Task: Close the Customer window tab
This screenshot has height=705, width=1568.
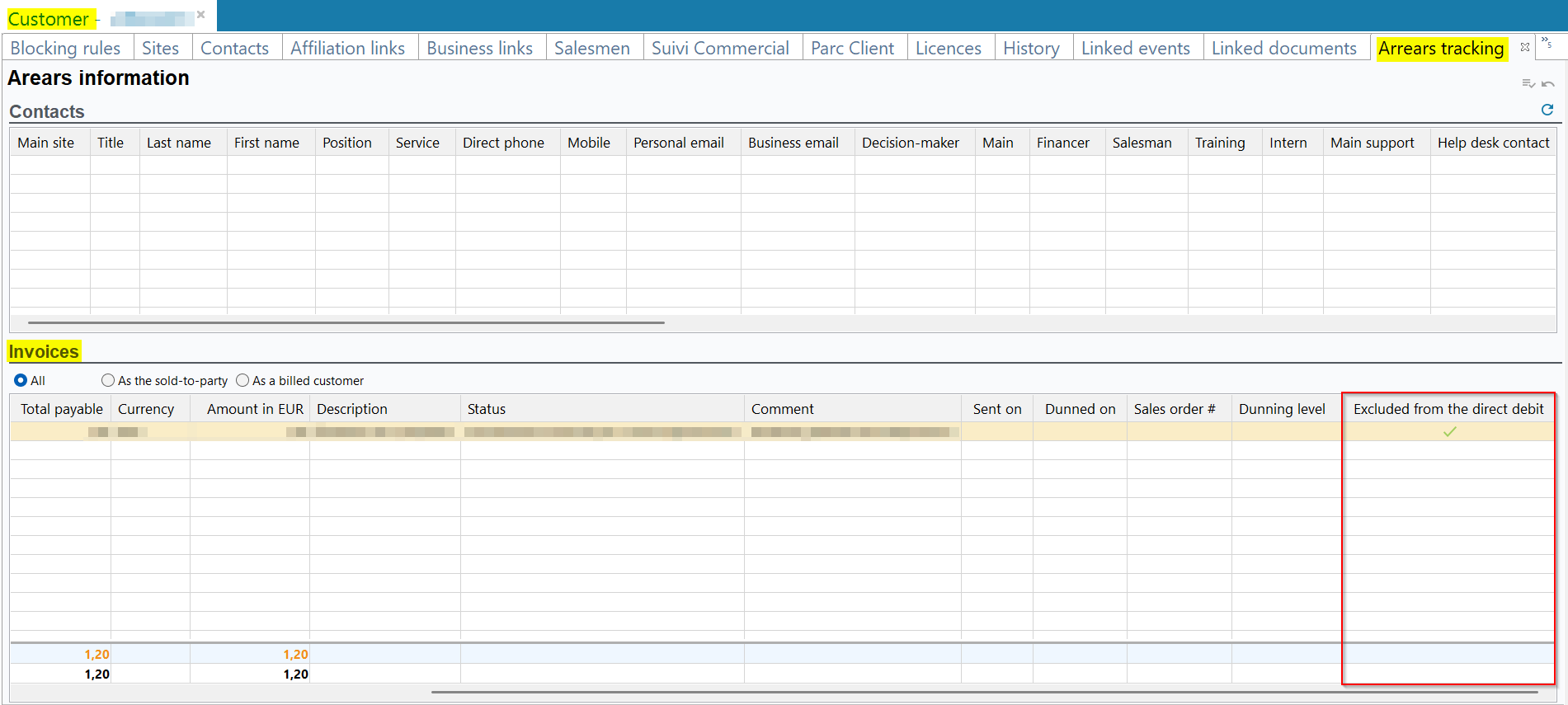Action: [200, 15]
